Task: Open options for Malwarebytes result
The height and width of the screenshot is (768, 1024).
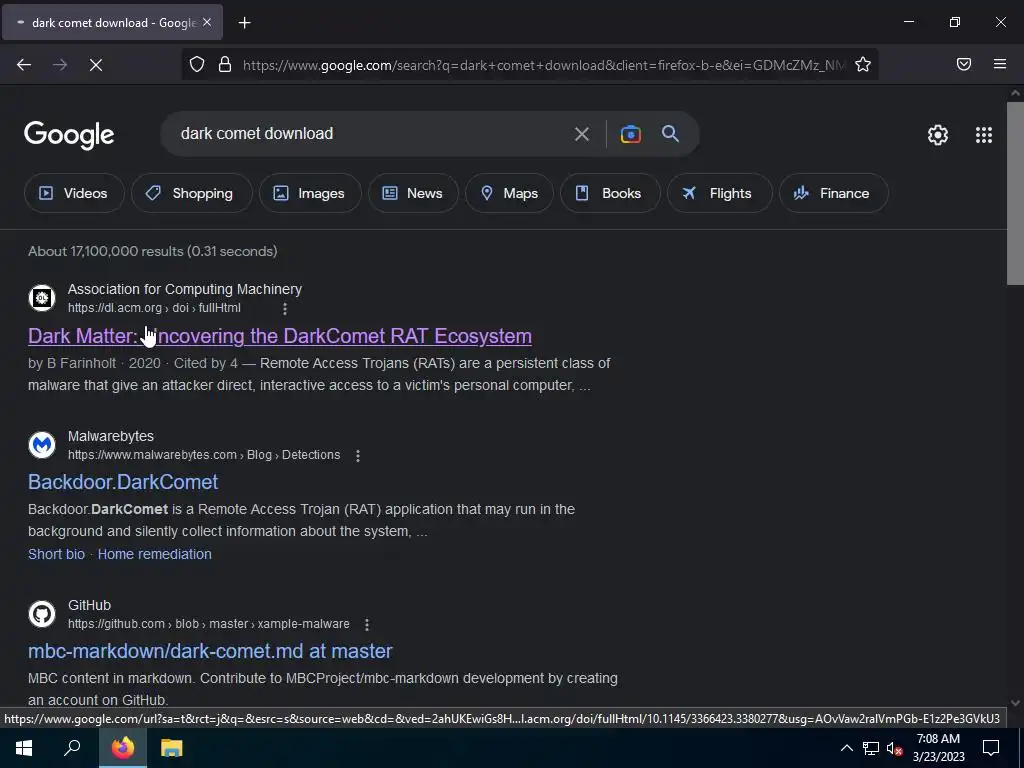Action: [358, 455]
